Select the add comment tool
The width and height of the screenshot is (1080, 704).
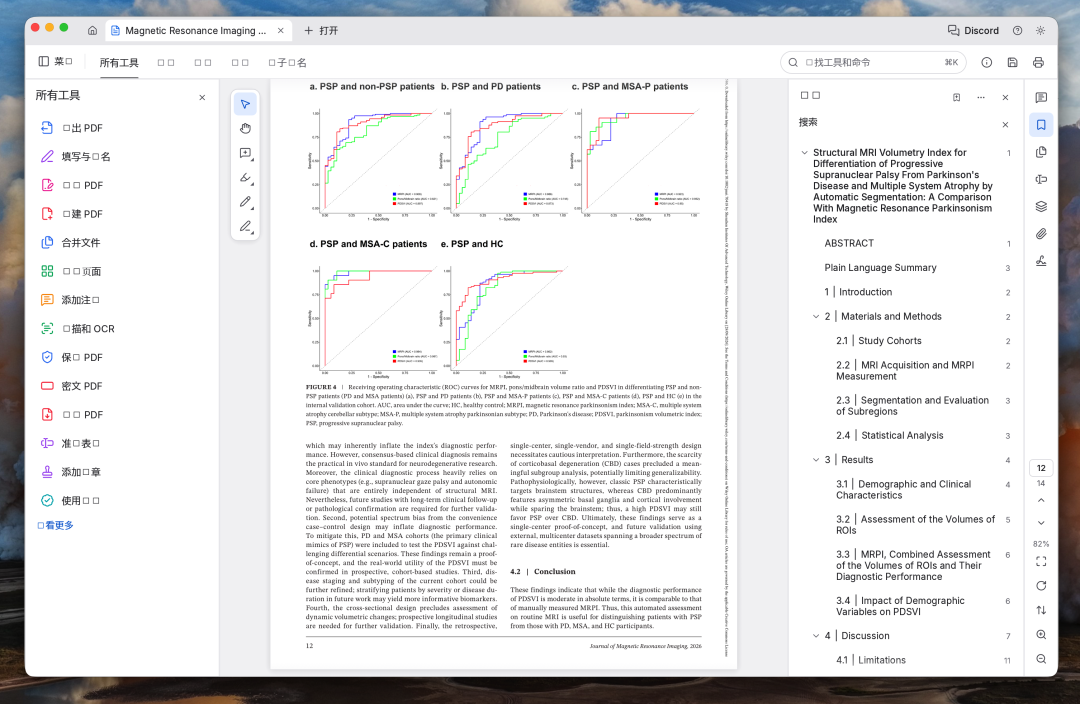[x=245, y=154]
